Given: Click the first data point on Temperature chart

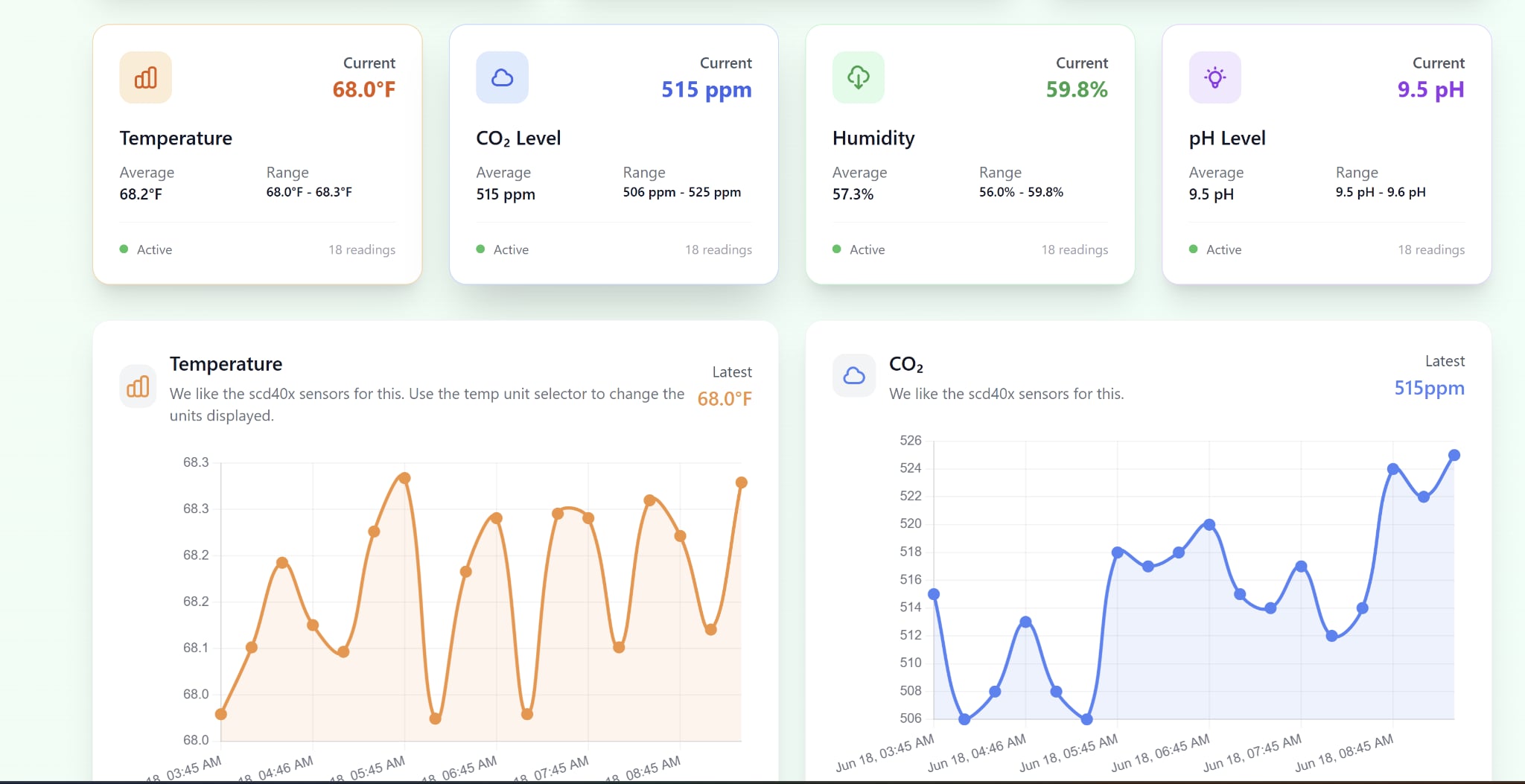Looking at the screenshot, I should tap(220, 715).
